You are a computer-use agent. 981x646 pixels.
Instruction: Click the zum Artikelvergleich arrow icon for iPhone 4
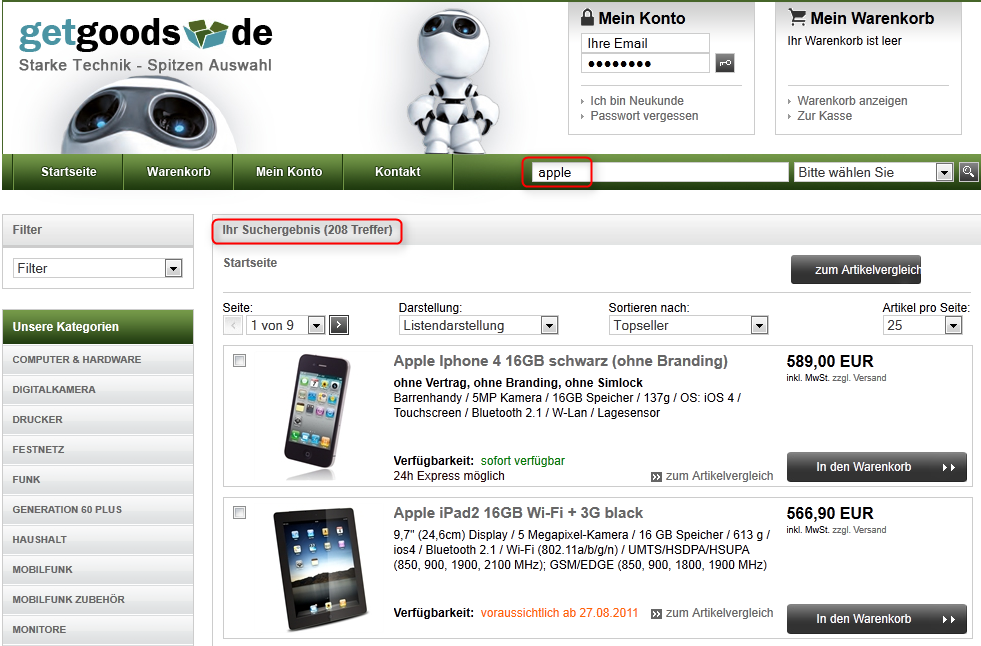656,476
